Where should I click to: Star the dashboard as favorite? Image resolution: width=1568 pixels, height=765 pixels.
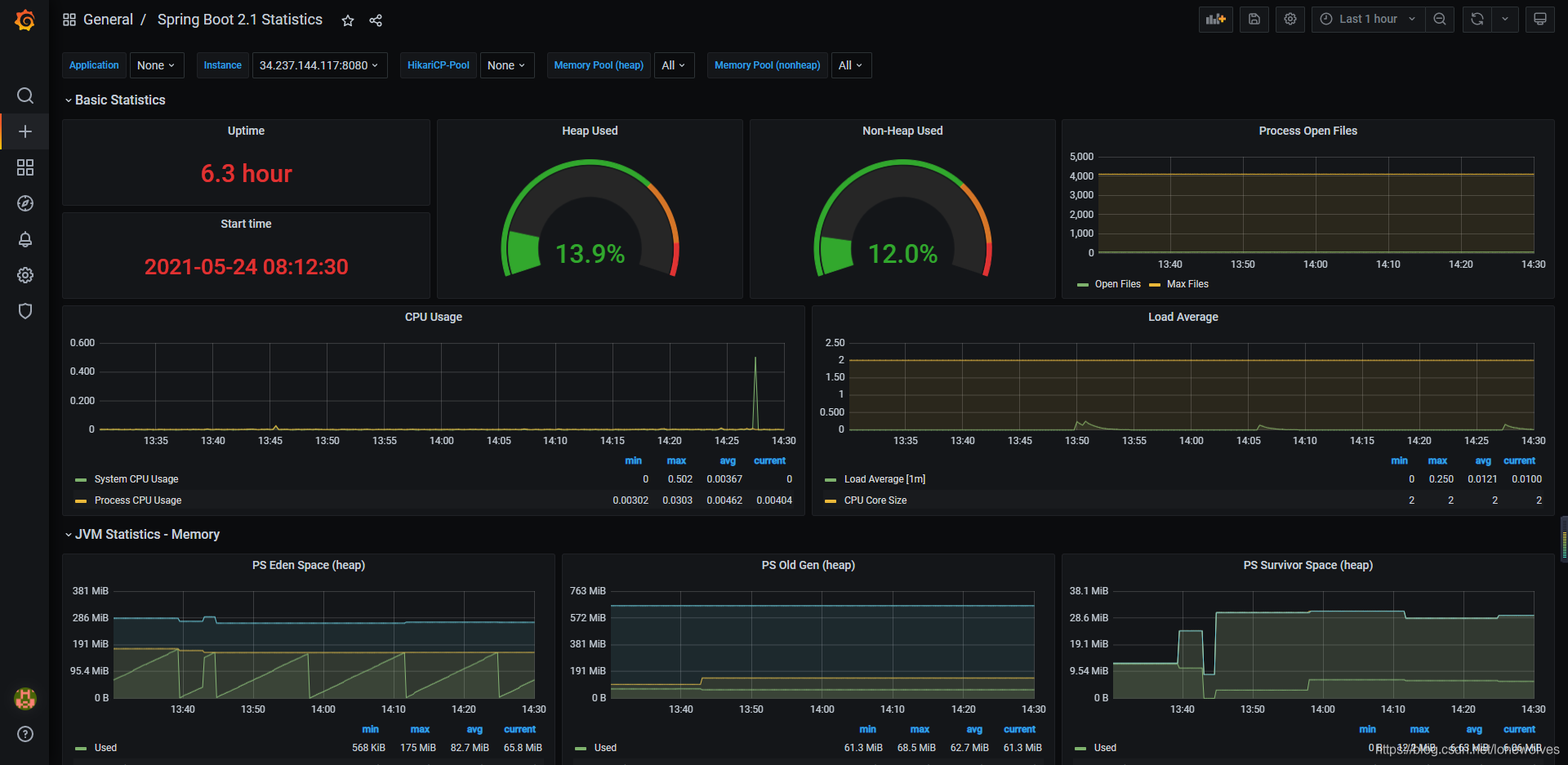tap(348, 20)
